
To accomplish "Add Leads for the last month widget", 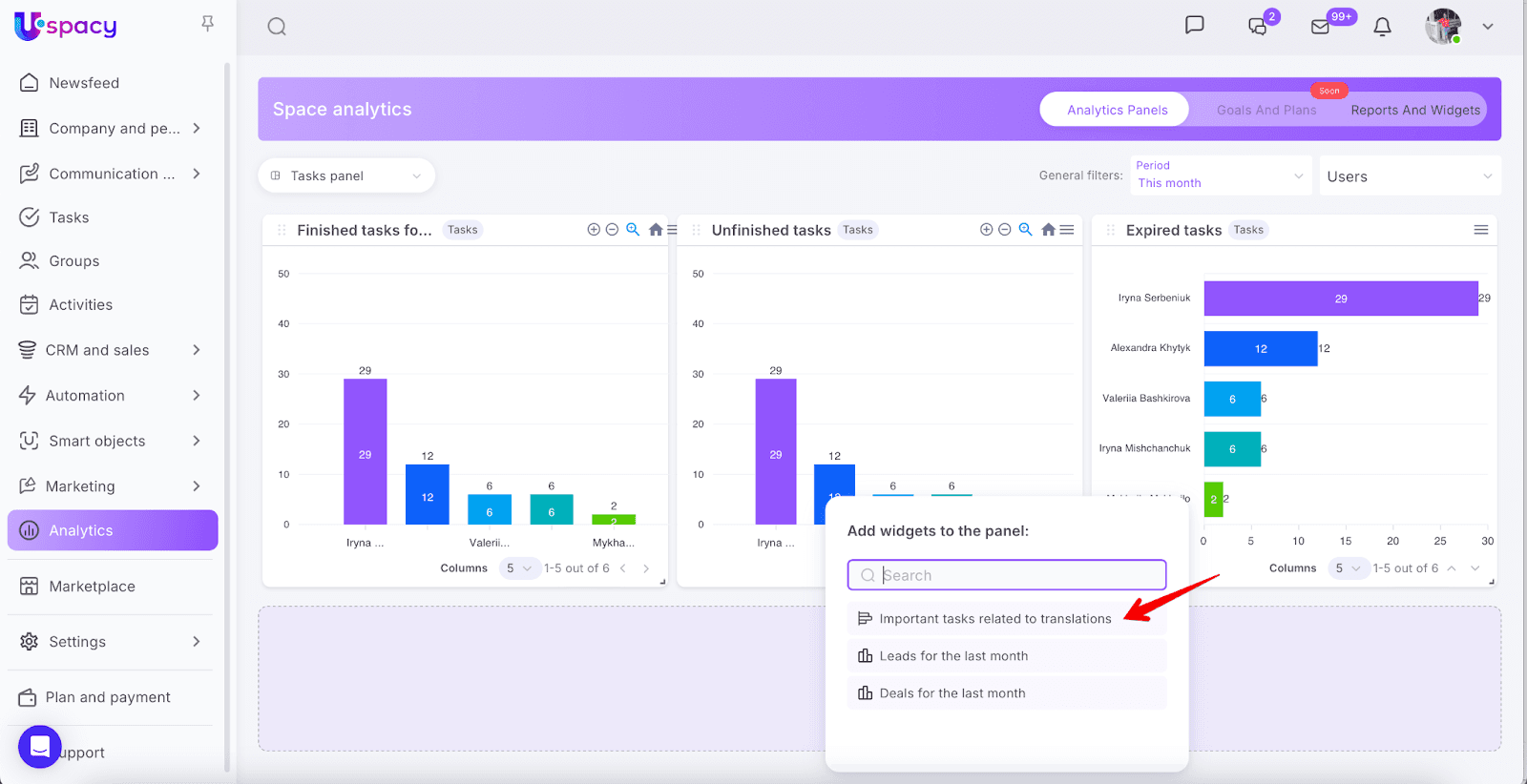I will pos(953,656).
